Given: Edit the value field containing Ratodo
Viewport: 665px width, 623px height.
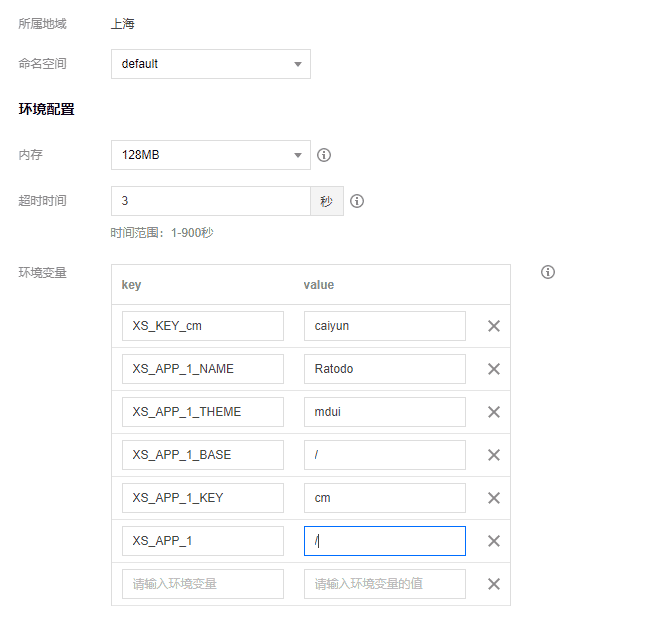Looking at the screenshot, I should pyautogui.click(x=384, y=369).
